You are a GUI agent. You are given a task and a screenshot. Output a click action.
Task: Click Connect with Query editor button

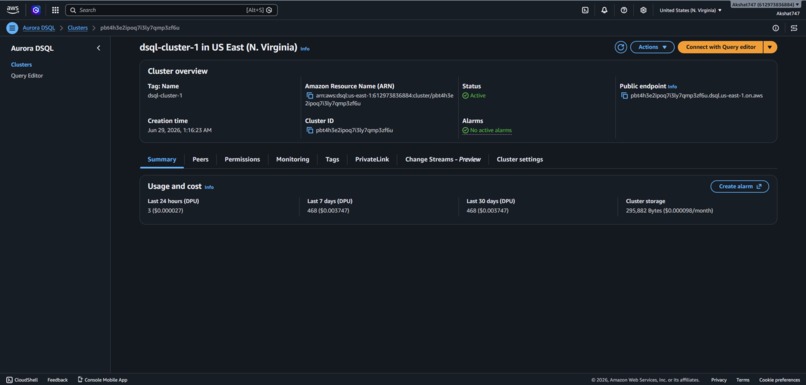721,47
